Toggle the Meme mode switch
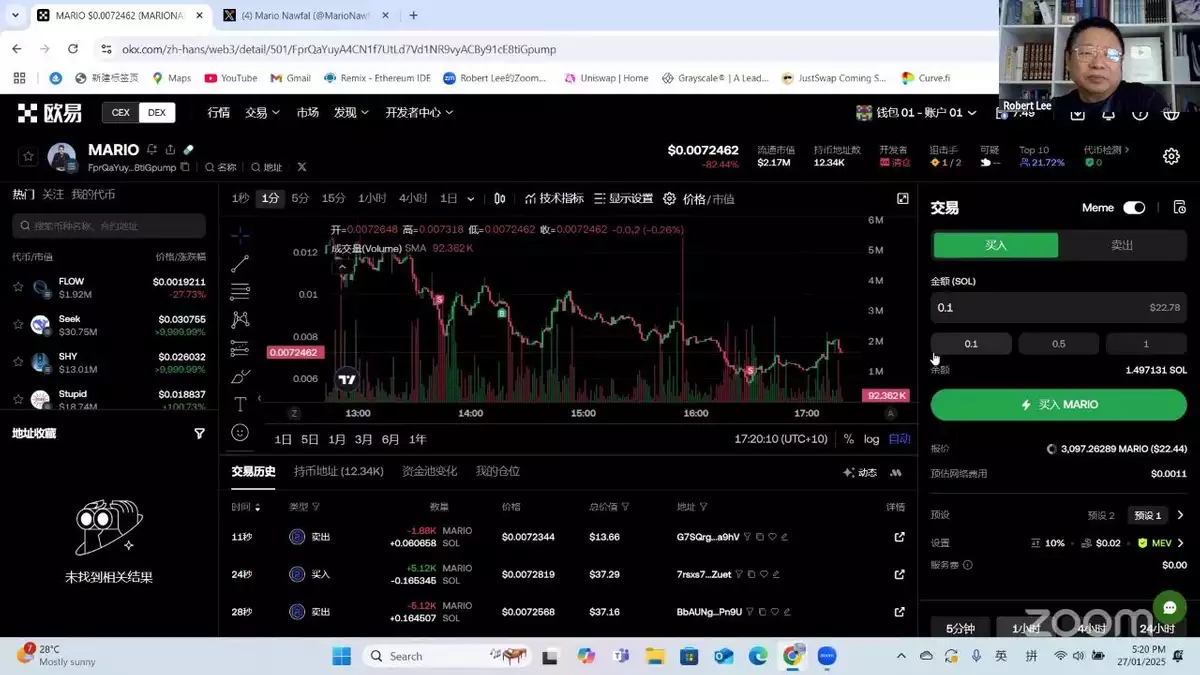Image resolution: width=1200 pixels, height=675 pixels. 1134,208
